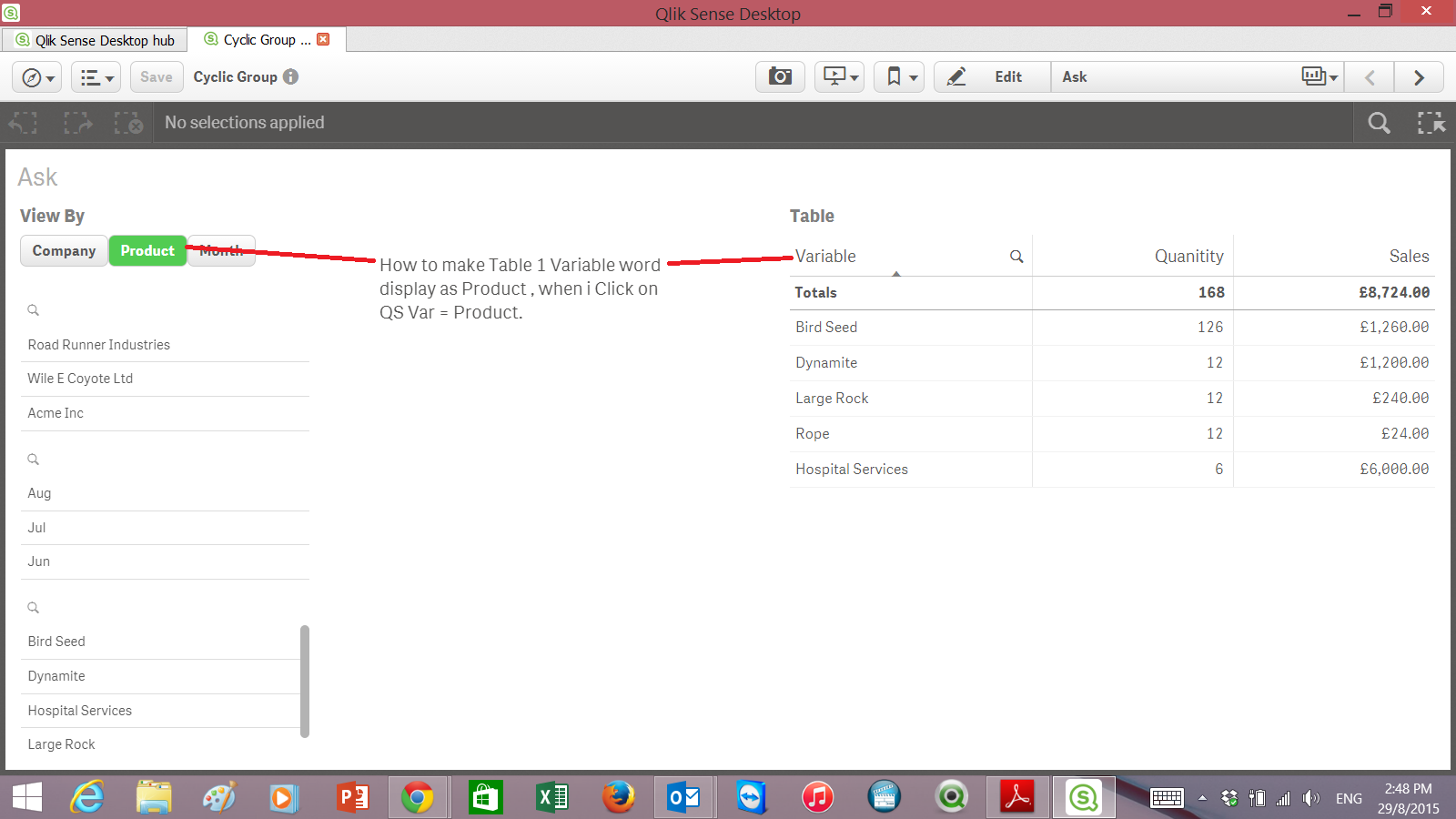Step forward in selections
Viewport: 1456px width, 819px height.
(77, 123)
